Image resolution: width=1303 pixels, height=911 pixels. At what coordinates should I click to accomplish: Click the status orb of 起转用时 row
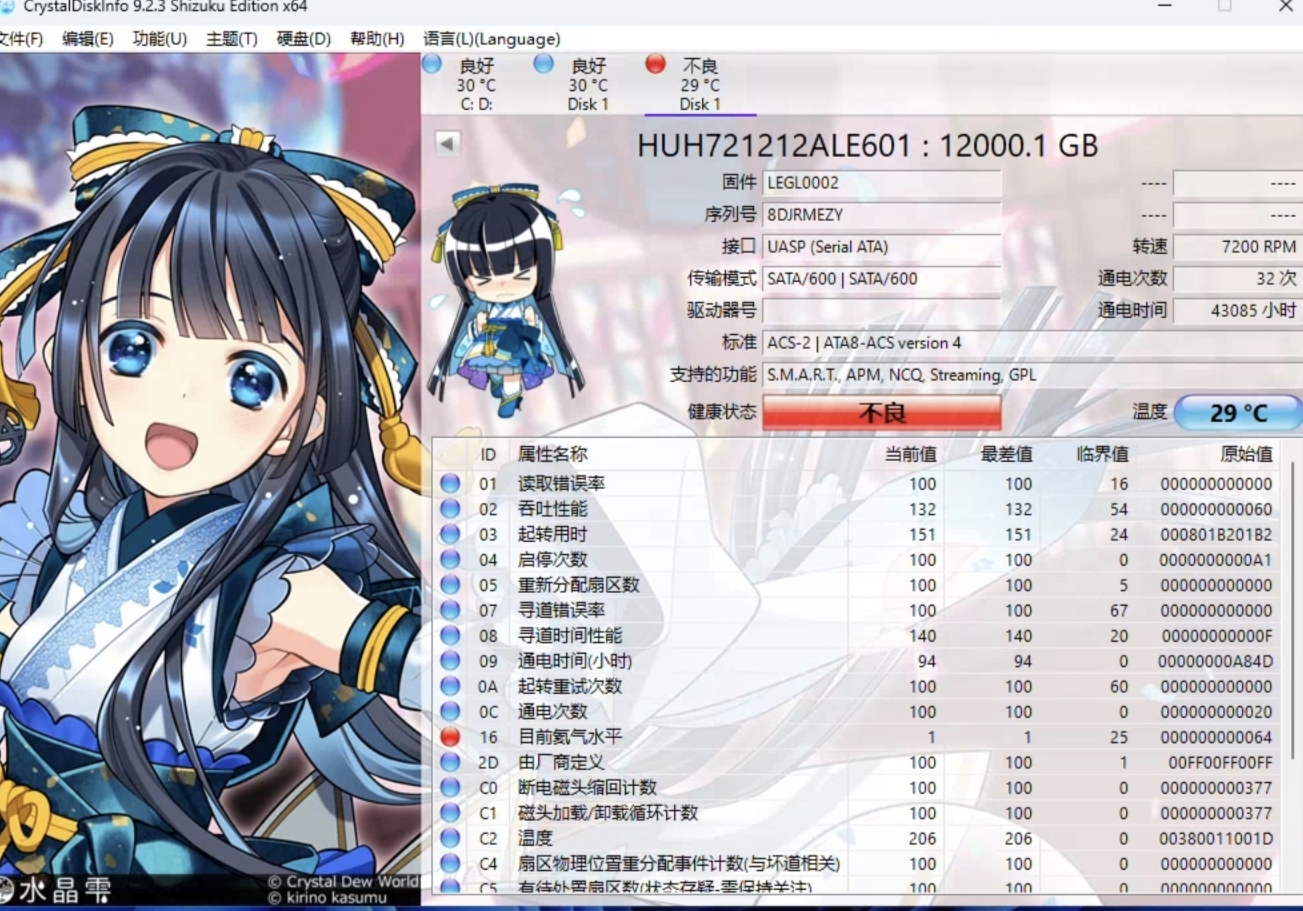pos(450,534)
